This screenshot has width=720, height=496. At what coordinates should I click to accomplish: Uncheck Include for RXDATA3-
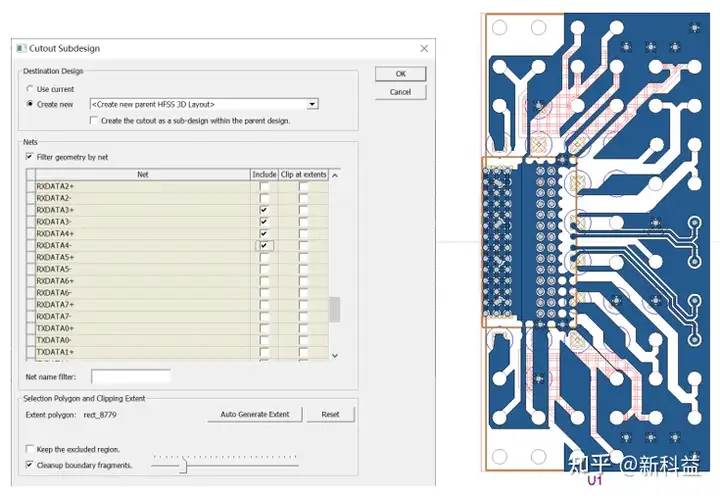click(x=264, y=222)
